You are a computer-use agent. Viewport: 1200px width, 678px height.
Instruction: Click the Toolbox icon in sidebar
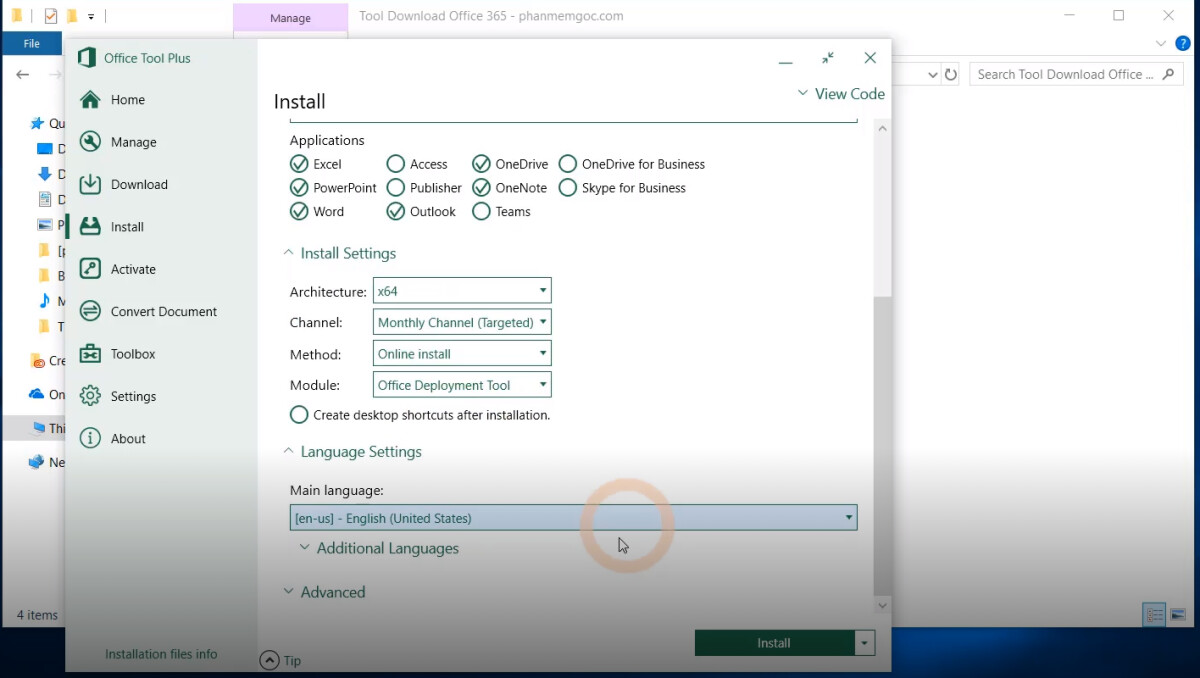[90, 354]
